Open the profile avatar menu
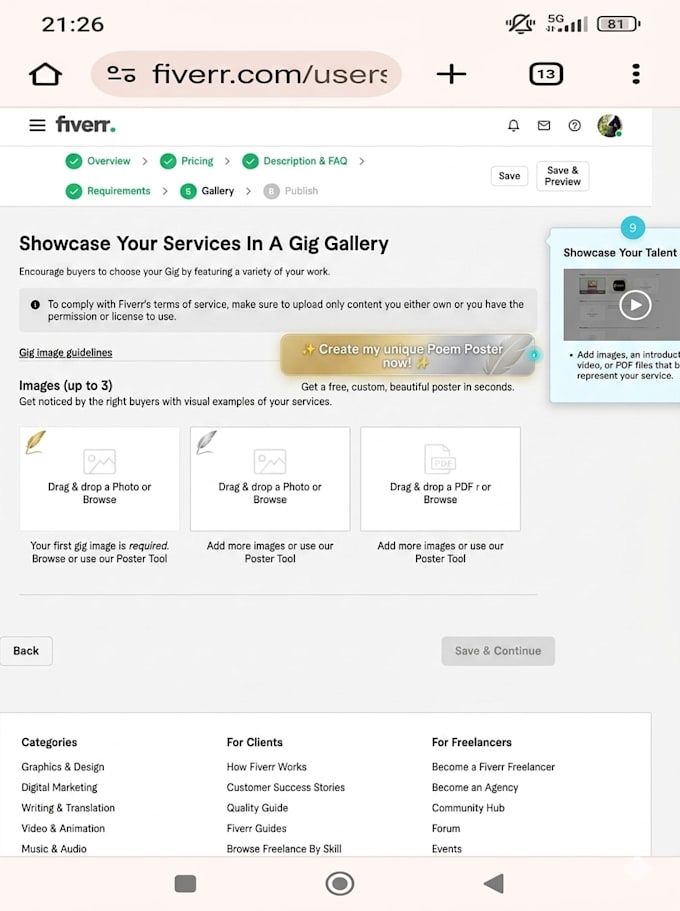 [x=610, y=125]
